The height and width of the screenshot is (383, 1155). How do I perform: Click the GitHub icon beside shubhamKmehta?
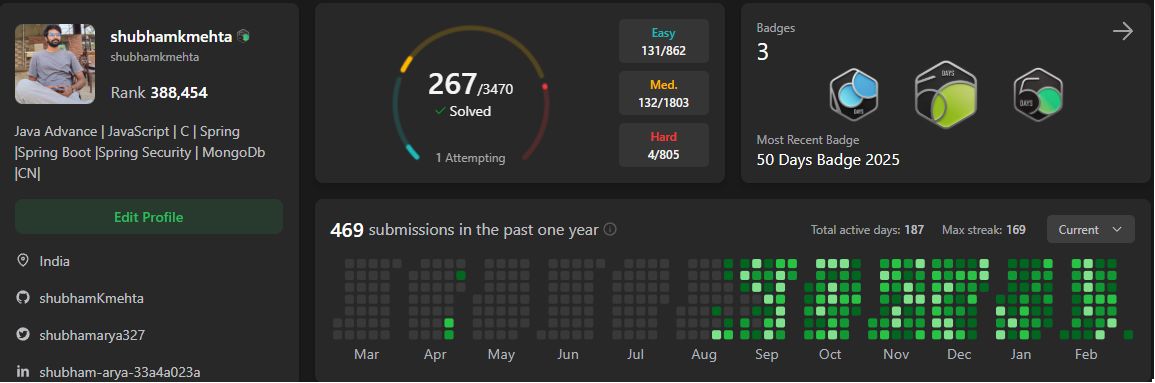tap(23, 298)
